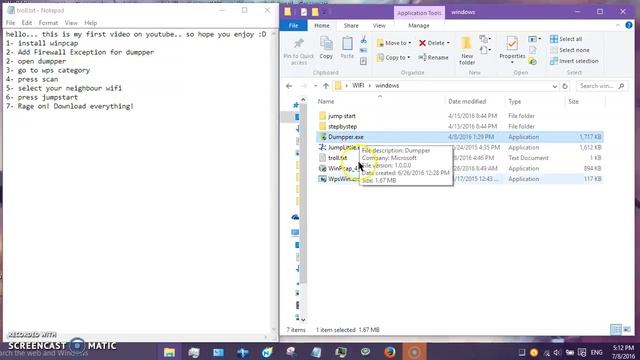Open File Explorer icon on the taskbar

[x=169, y=352]
